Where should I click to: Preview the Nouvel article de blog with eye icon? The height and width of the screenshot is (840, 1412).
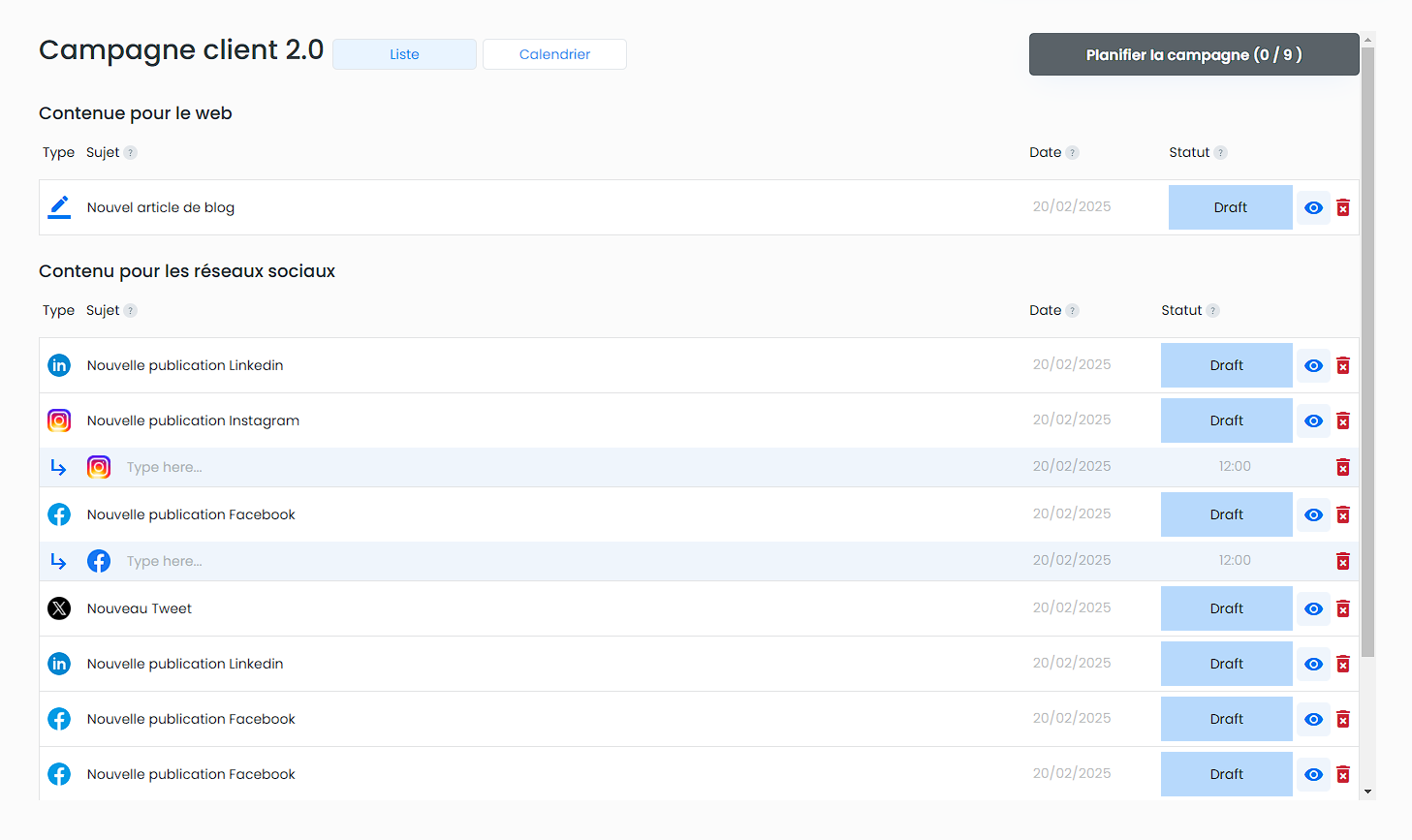1313,208
